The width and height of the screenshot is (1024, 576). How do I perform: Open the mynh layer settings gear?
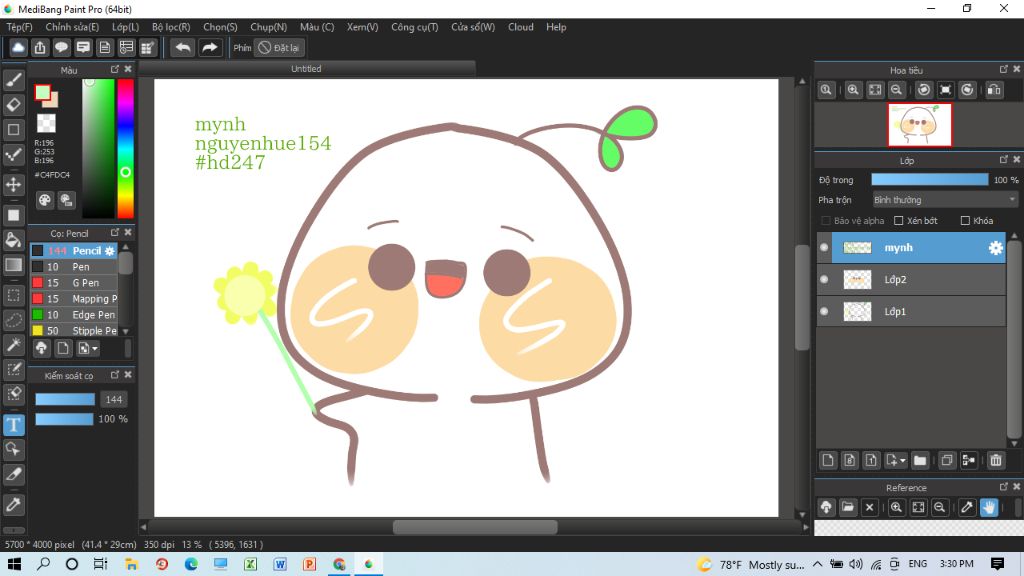point(995,248)
